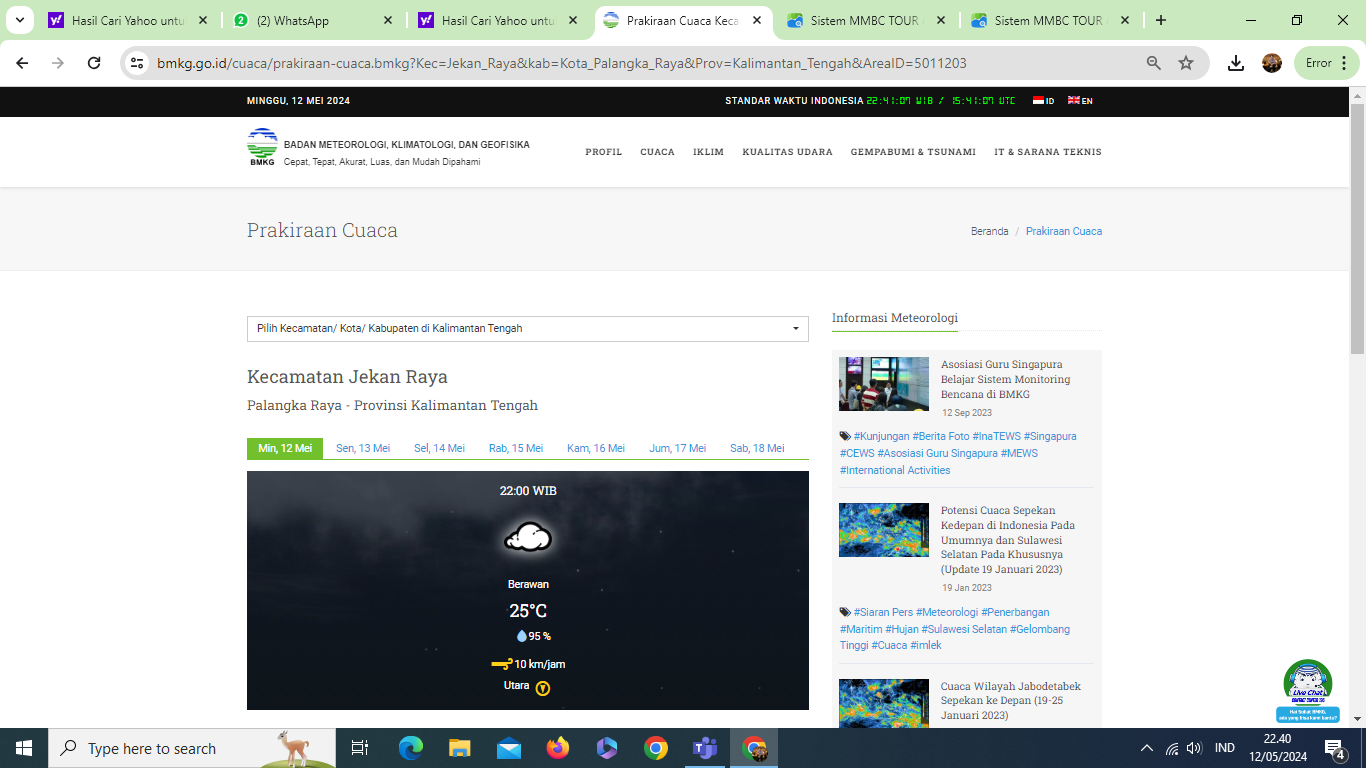Select Rab, 15 Mei tab
This screenshot has width=1366, height=768.
pos(516,449)
